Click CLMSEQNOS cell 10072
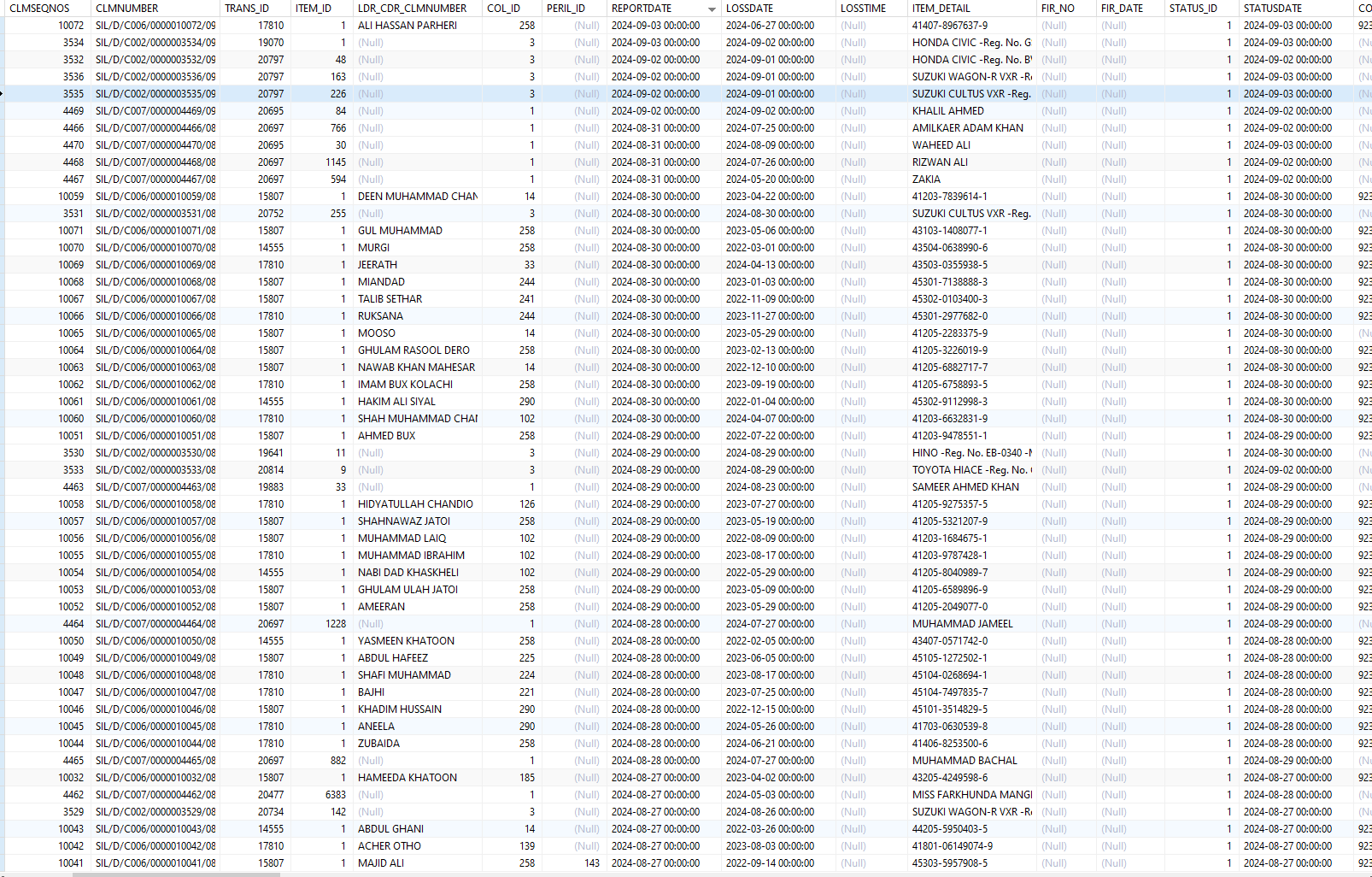Viewport: 1372px width, 877px height. tap(49, 26)
